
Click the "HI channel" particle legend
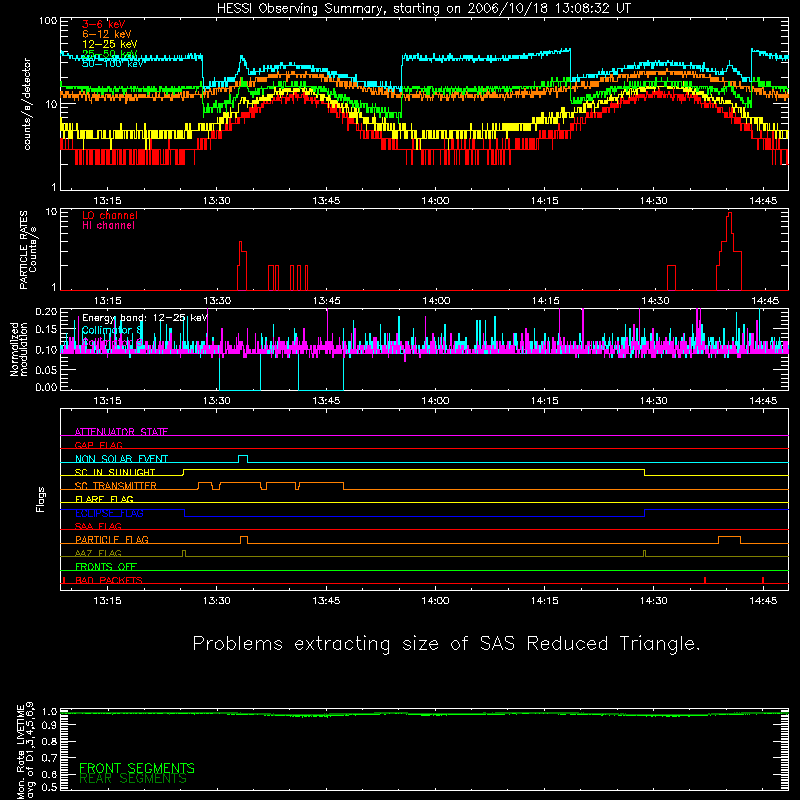point(108,226)
